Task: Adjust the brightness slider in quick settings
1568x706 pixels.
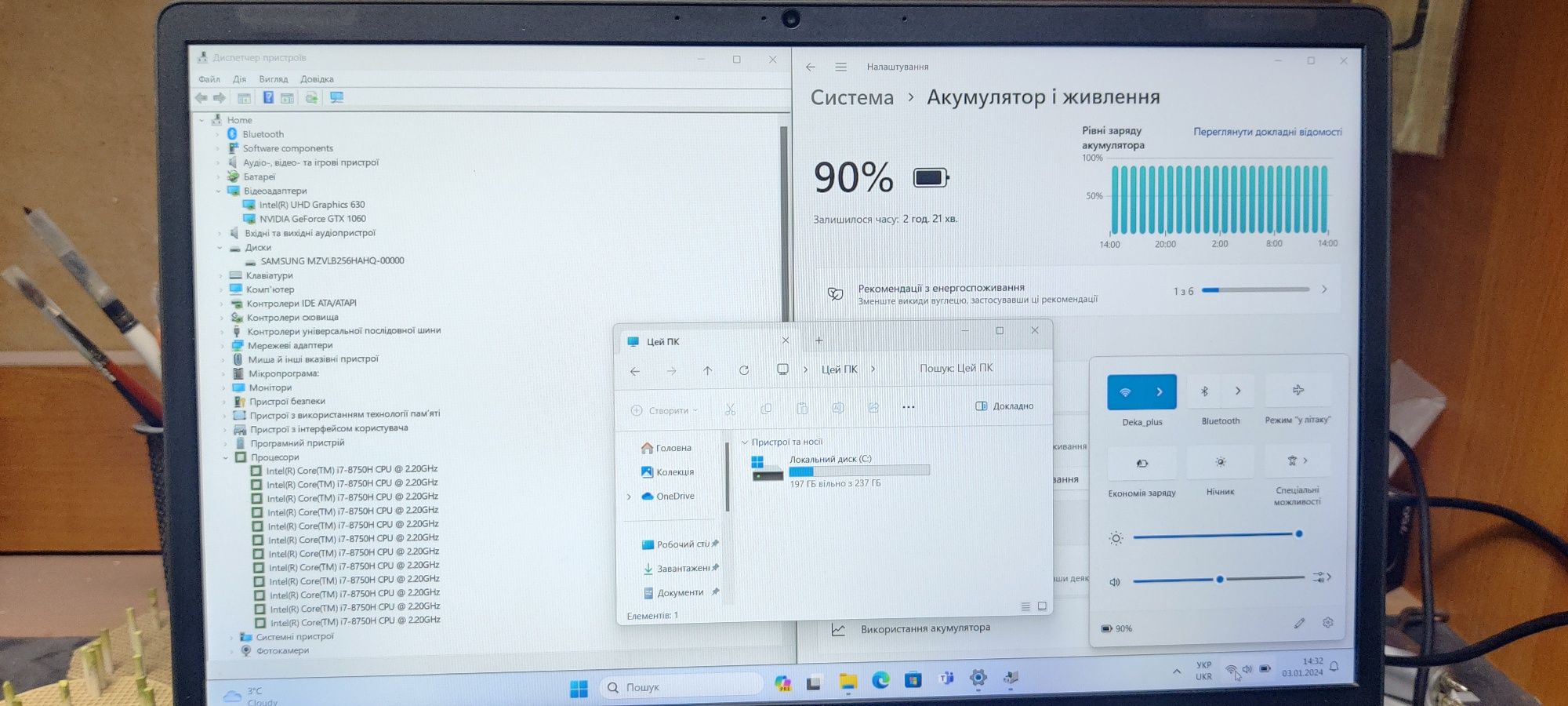Action: coord(1216,535)
